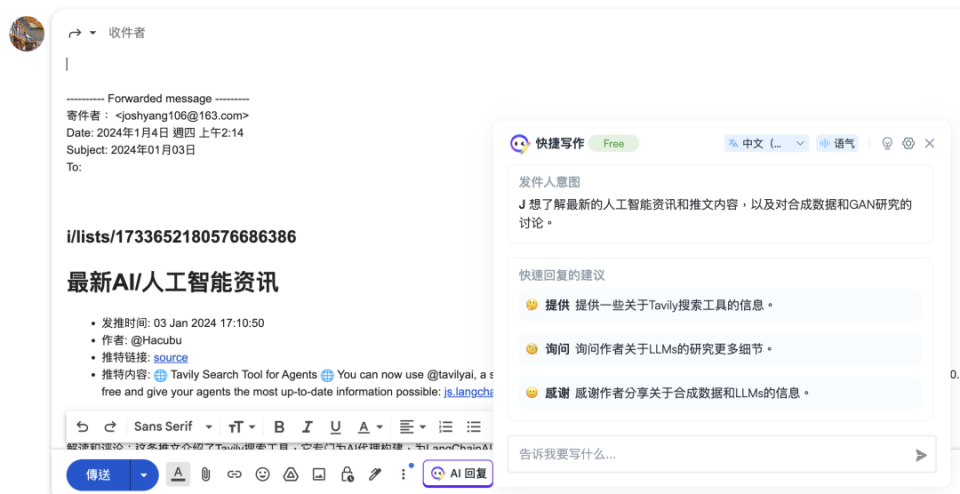Close the 快捷写作 panel
Image resolution: width=960 pixels, height=494 pixels.
coord(929,143)
